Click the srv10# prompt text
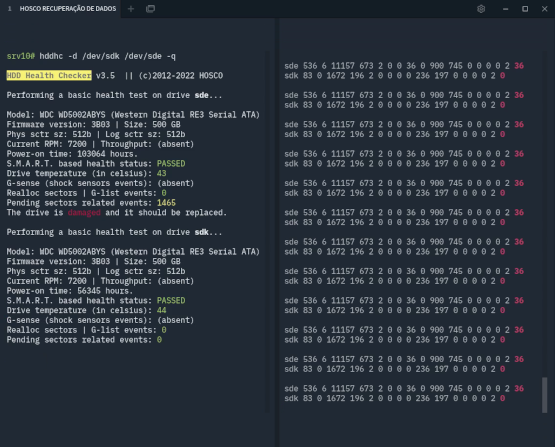 click(x=21, y=56)
